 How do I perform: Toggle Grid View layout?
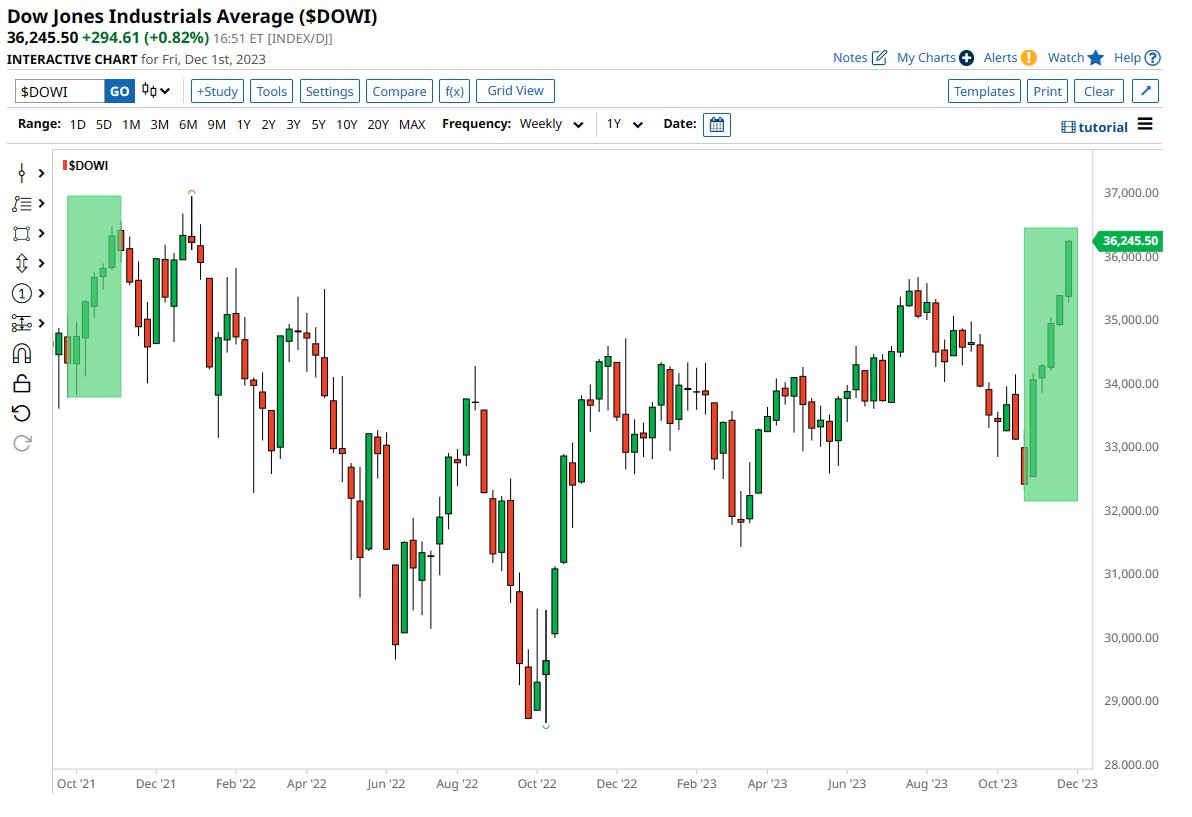pyautogui.click(x=515, y=91)
